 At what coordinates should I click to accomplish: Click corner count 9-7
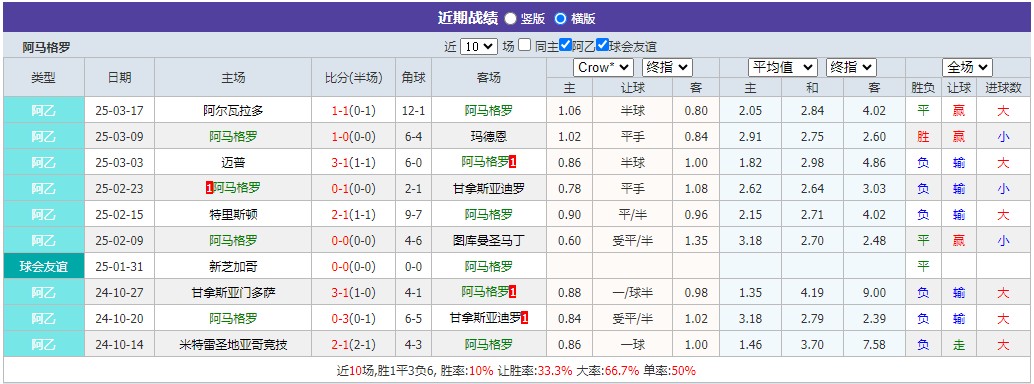point(413,214)
